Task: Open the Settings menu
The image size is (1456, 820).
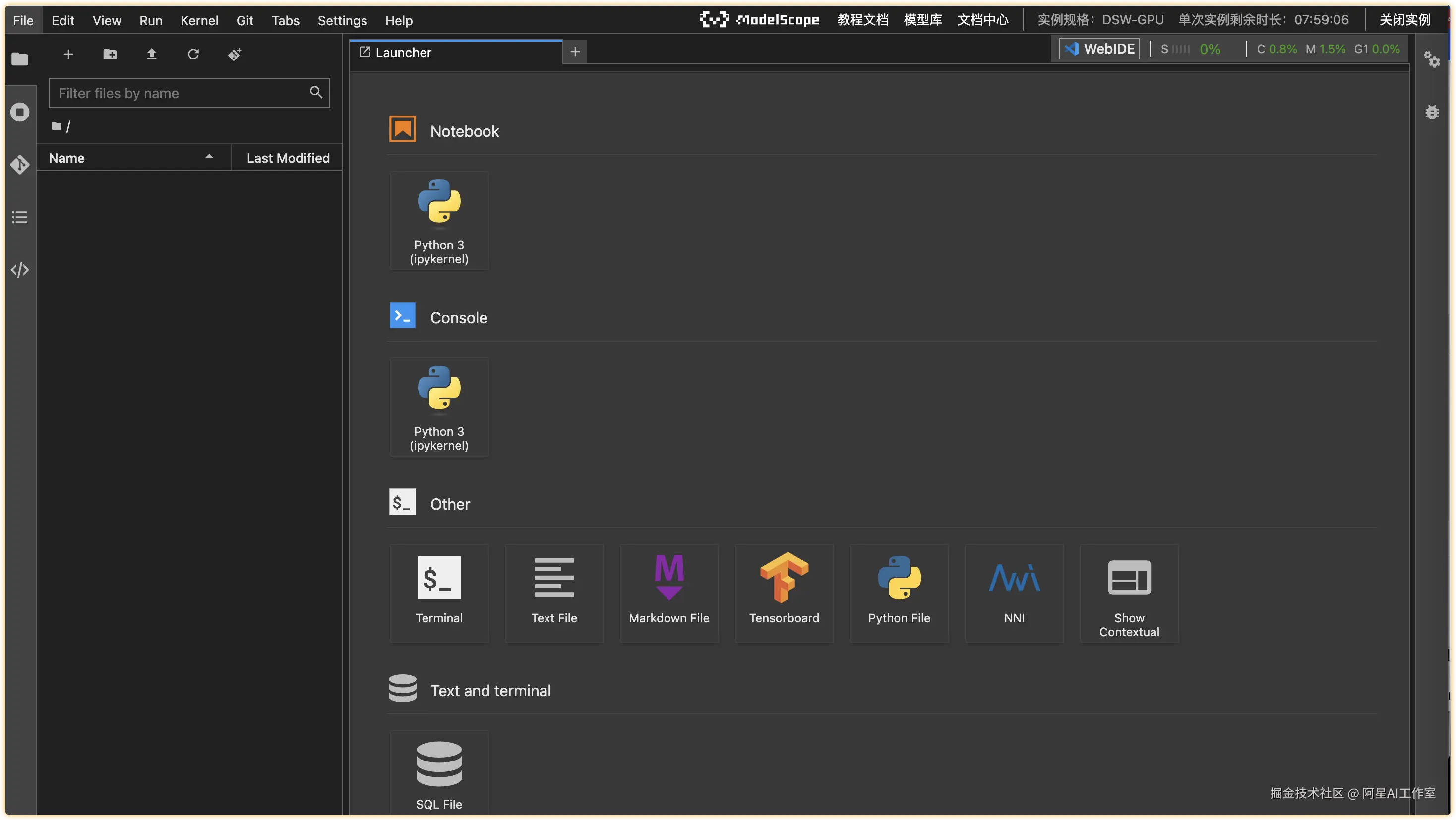Action: click(x=342, y=21)
